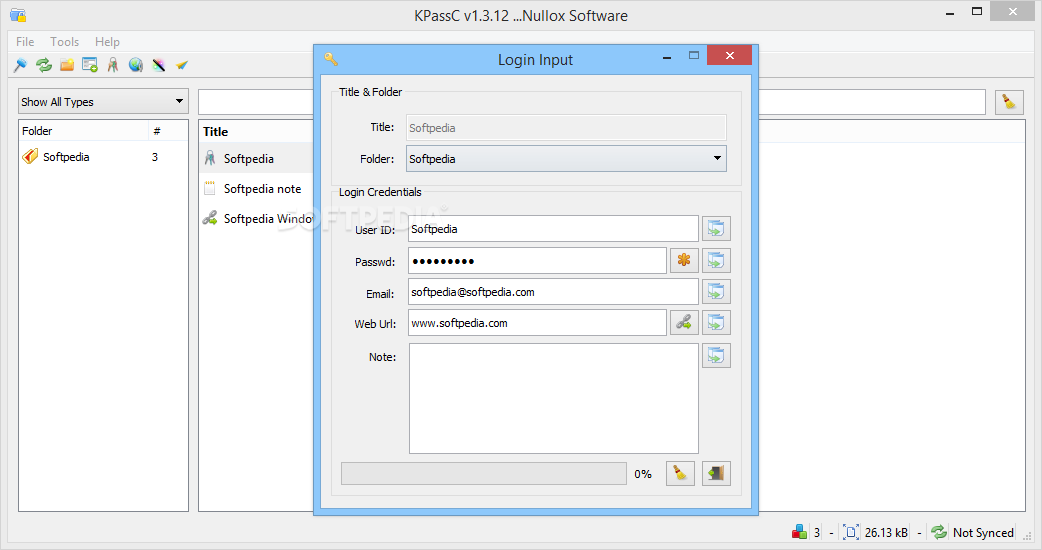Click the new folder toolbar icon
This screenshot has height=550, width=1042.
tap(67, 65)
